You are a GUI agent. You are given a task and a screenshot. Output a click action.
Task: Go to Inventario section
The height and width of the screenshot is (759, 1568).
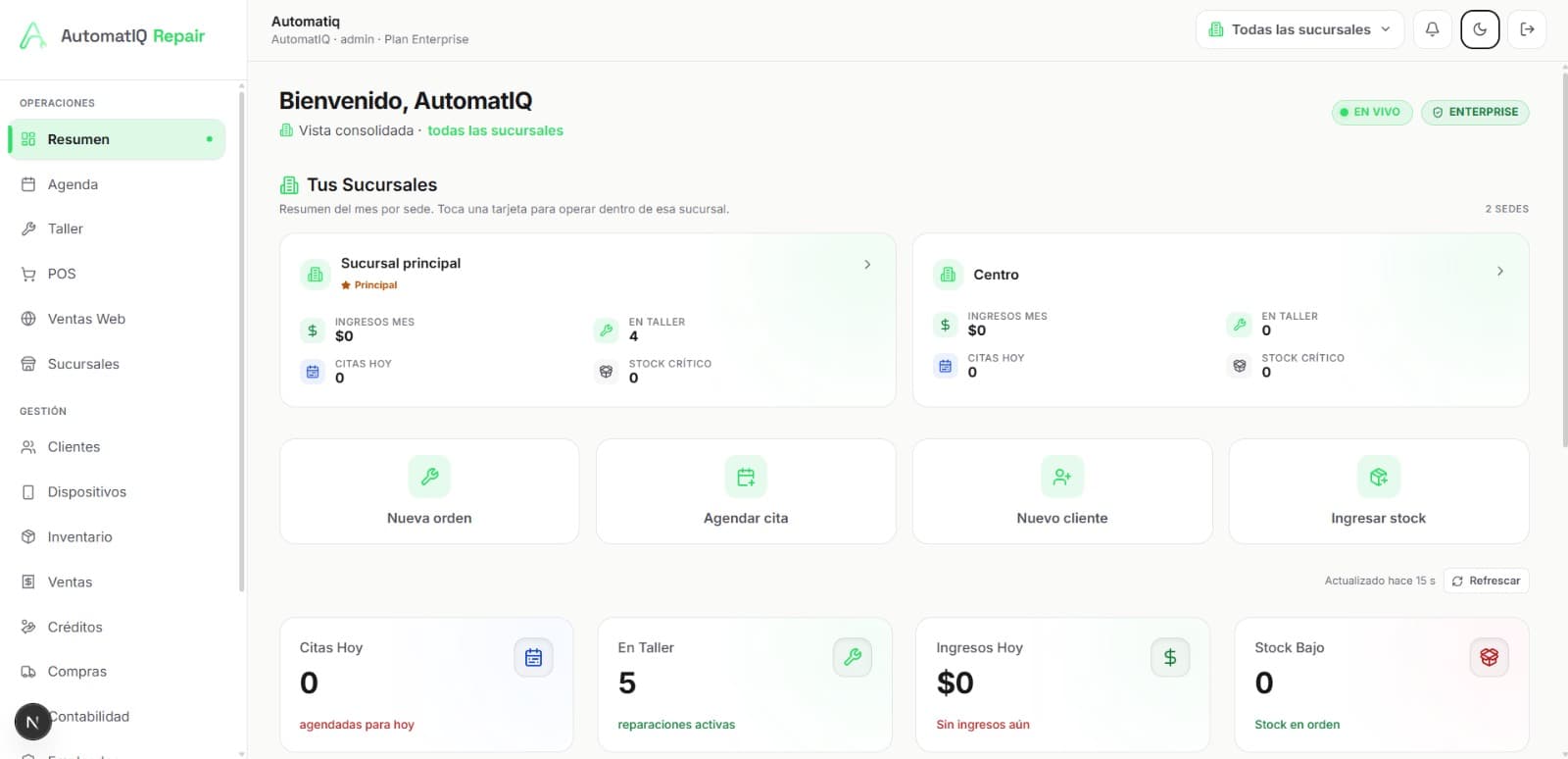tap(117, 537)
